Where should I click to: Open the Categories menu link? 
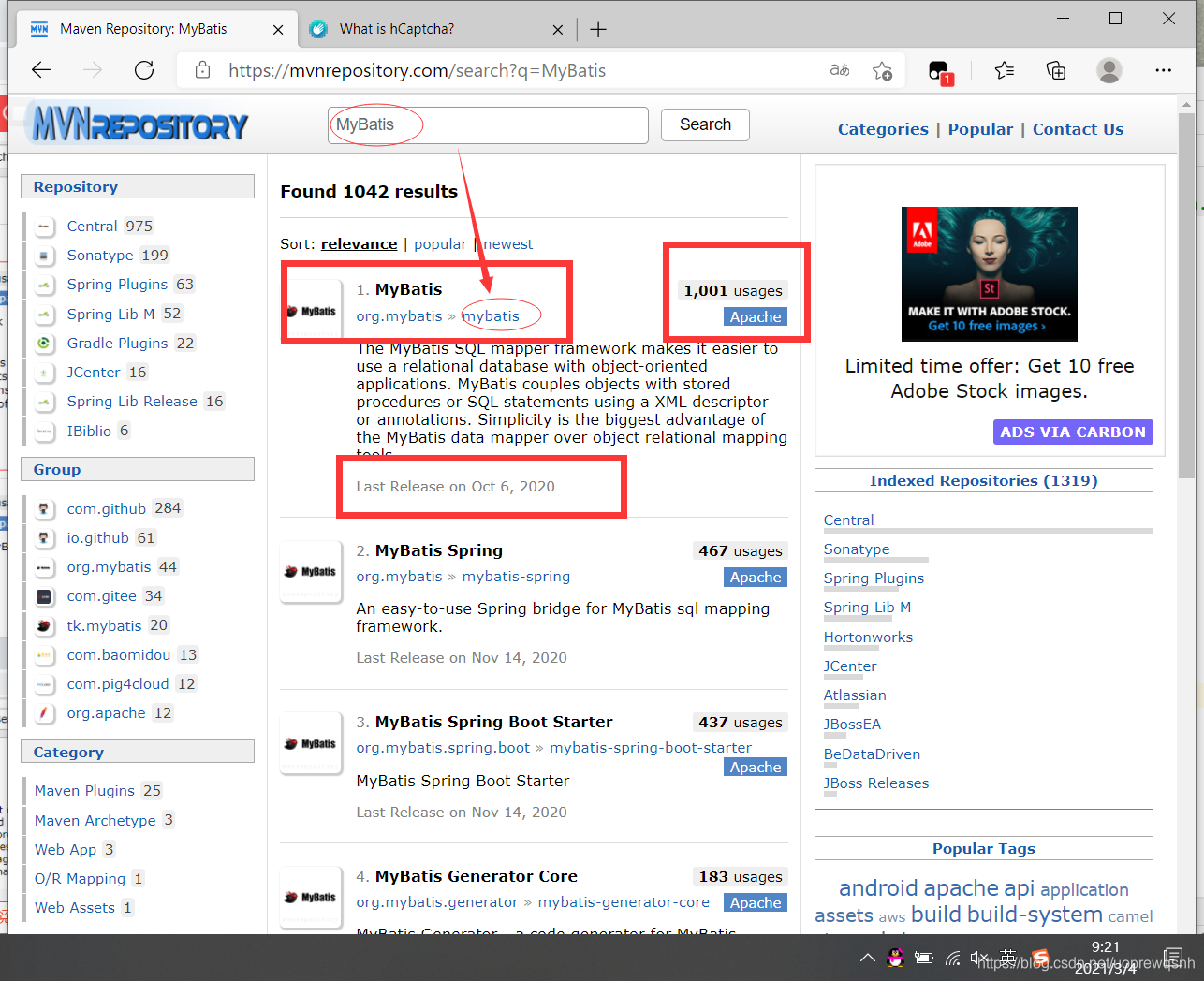(883, 129)
